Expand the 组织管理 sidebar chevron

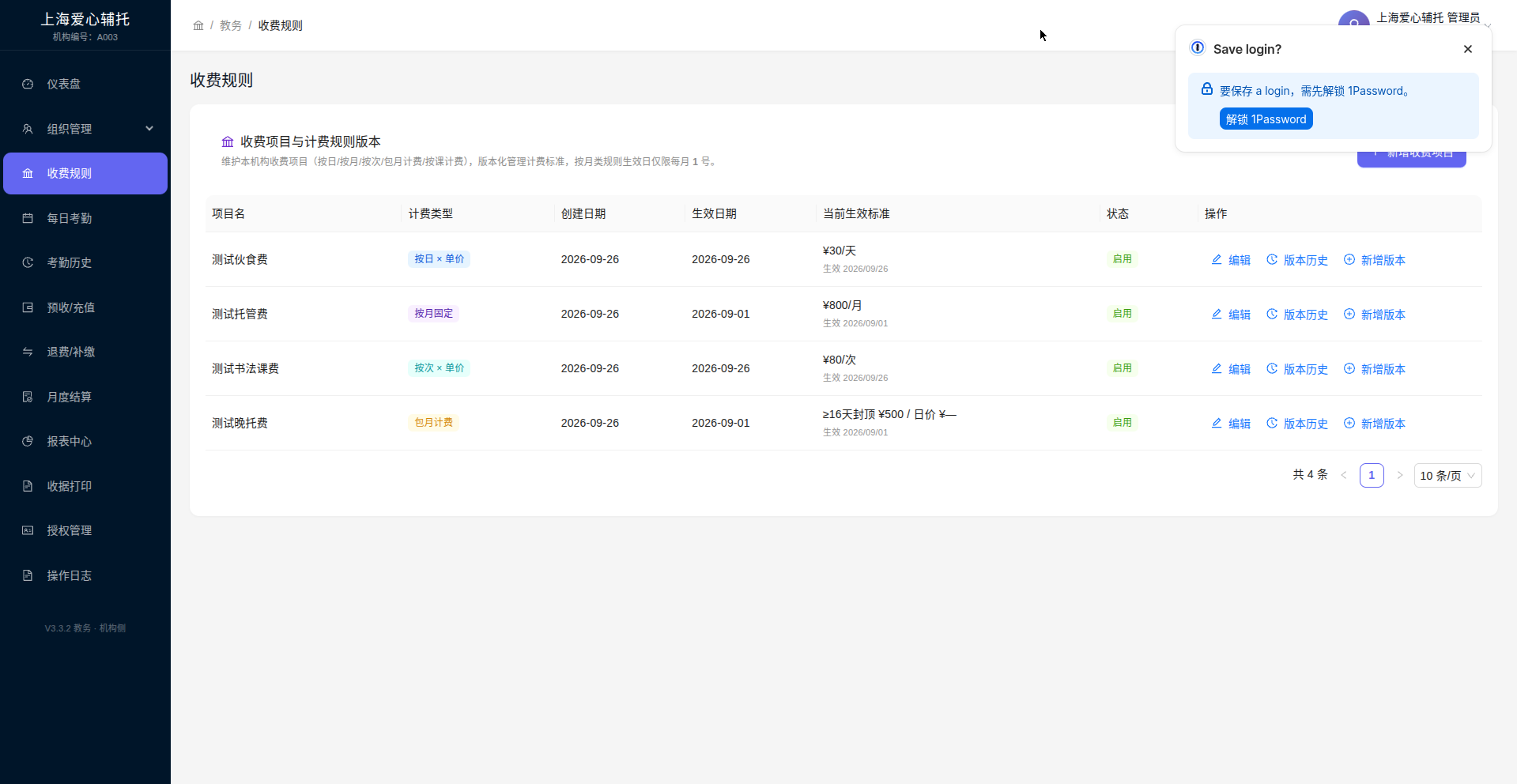coord(149,128)
